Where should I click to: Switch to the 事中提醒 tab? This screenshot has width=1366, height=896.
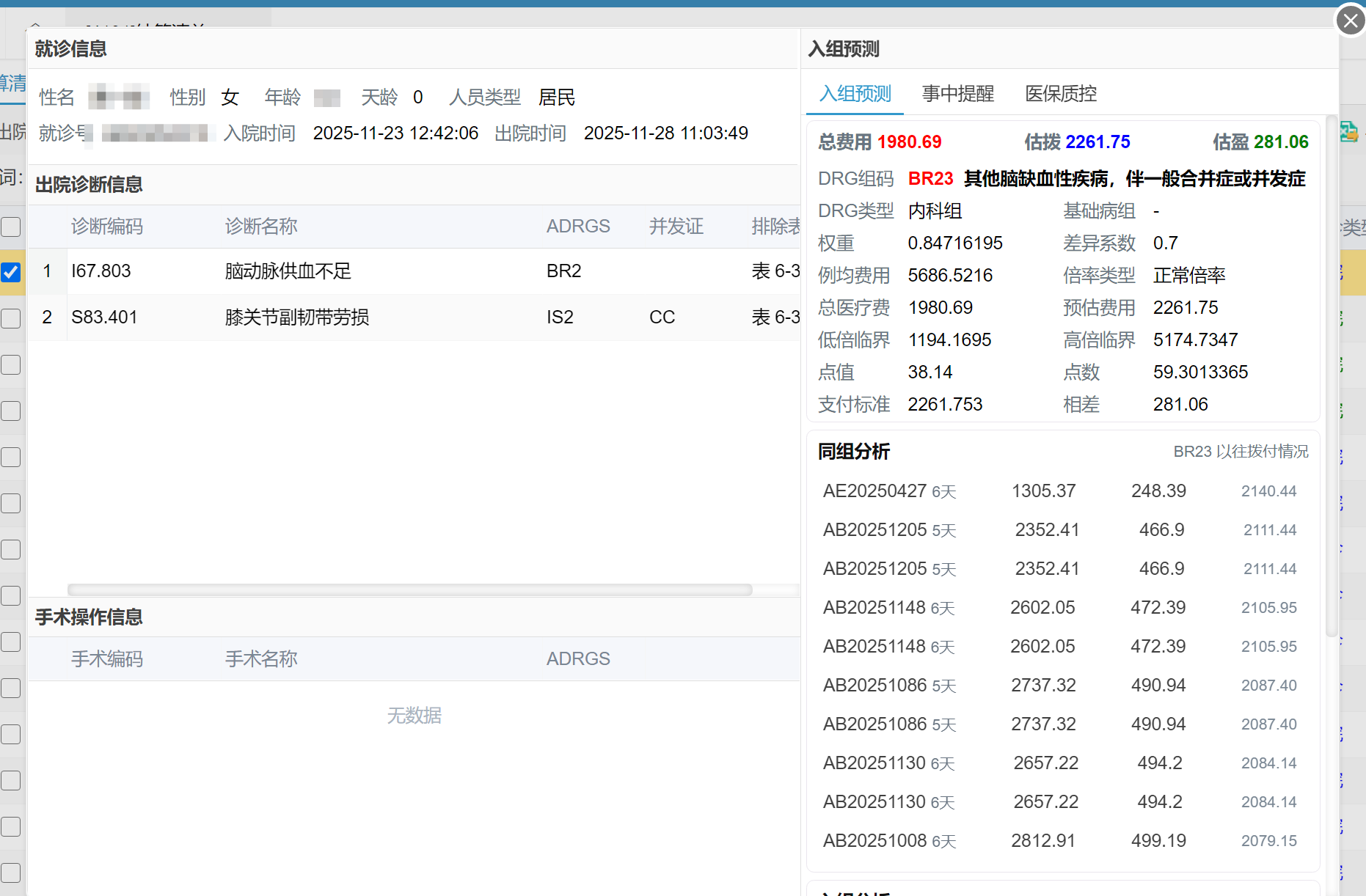957,94
